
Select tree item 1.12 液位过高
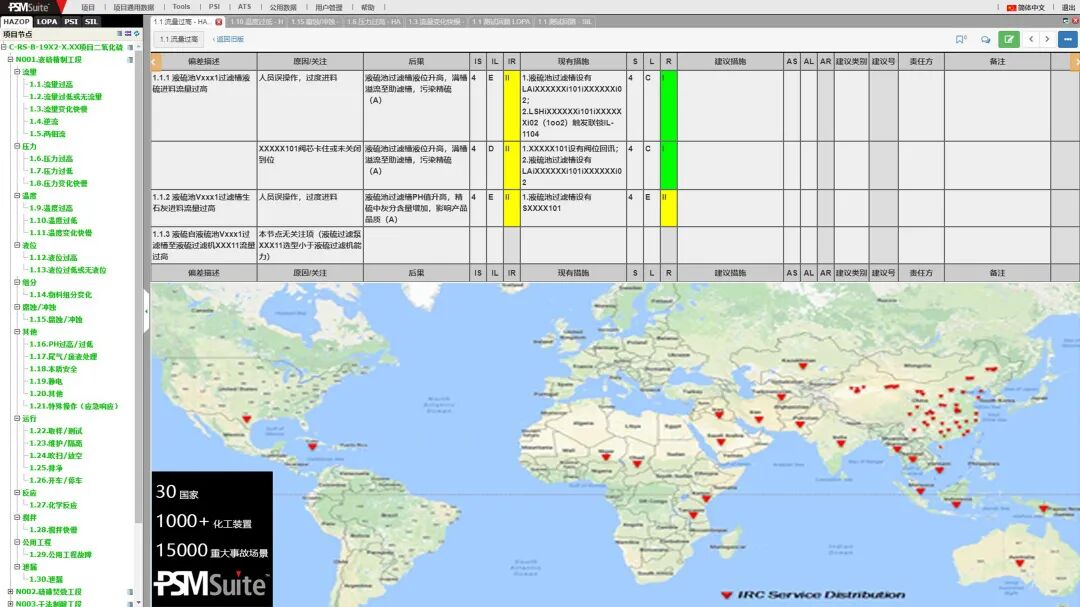(53, 258)
